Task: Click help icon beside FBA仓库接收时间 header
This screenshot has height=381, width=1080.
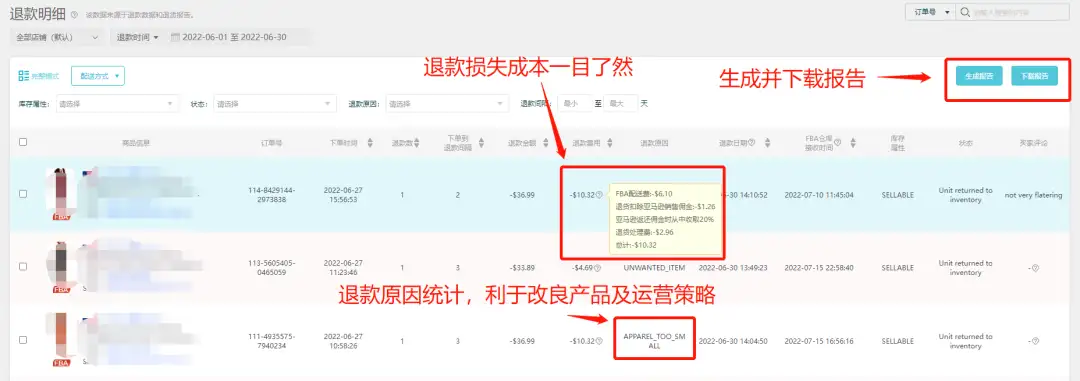Action: (838, 143)
